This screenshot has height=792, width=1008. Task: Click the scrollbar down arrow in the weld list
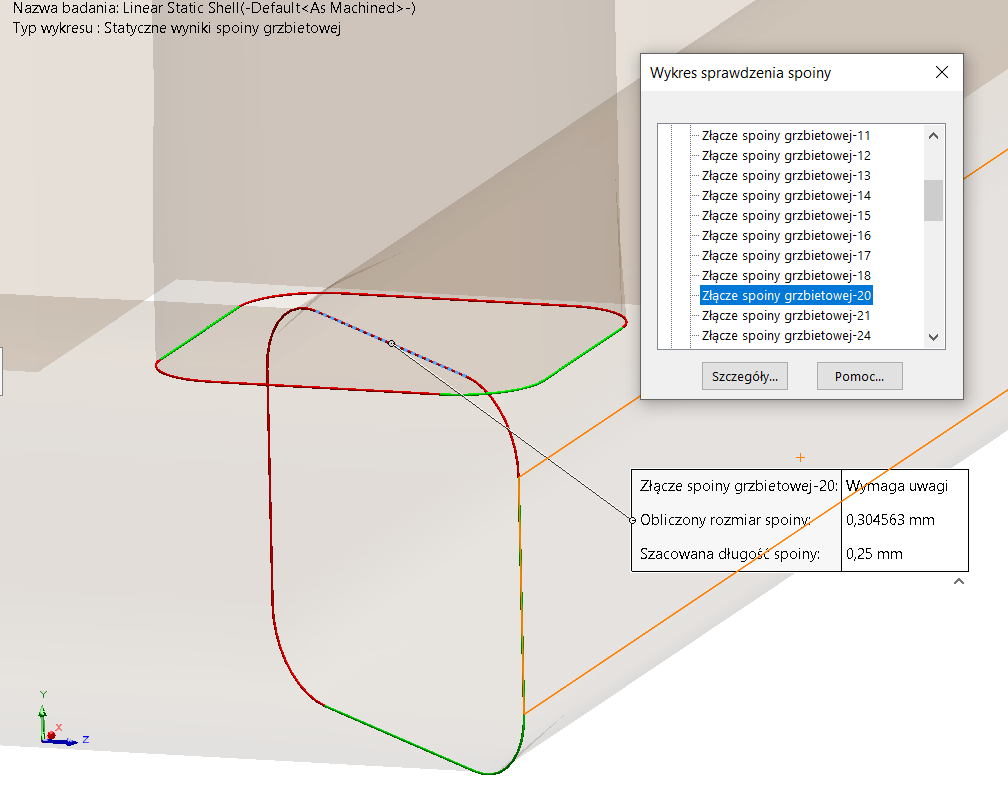[x=932, y=337]
